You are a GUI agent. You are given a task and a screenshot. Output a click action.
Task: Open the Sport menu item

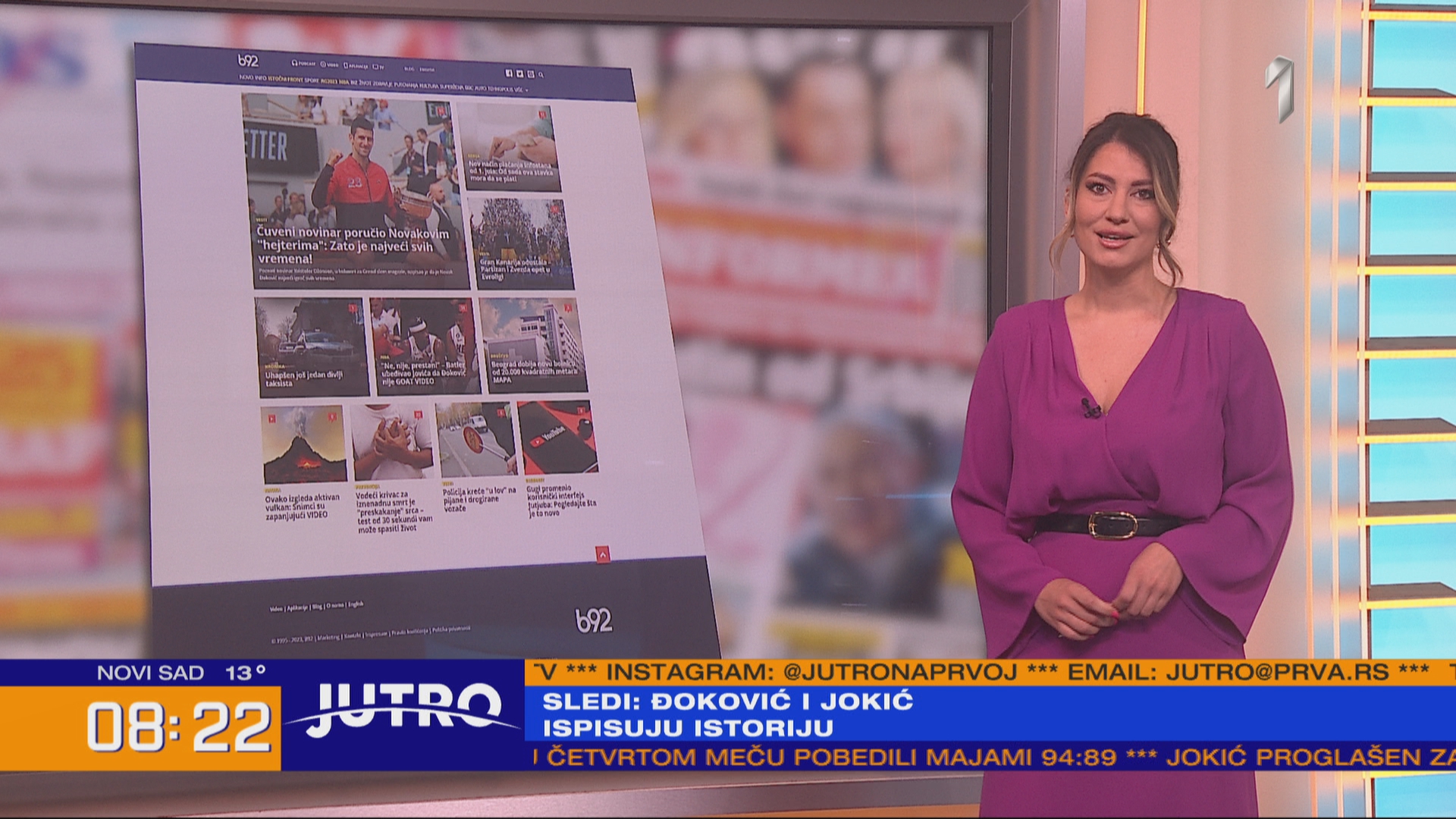[x=312, y=80]
